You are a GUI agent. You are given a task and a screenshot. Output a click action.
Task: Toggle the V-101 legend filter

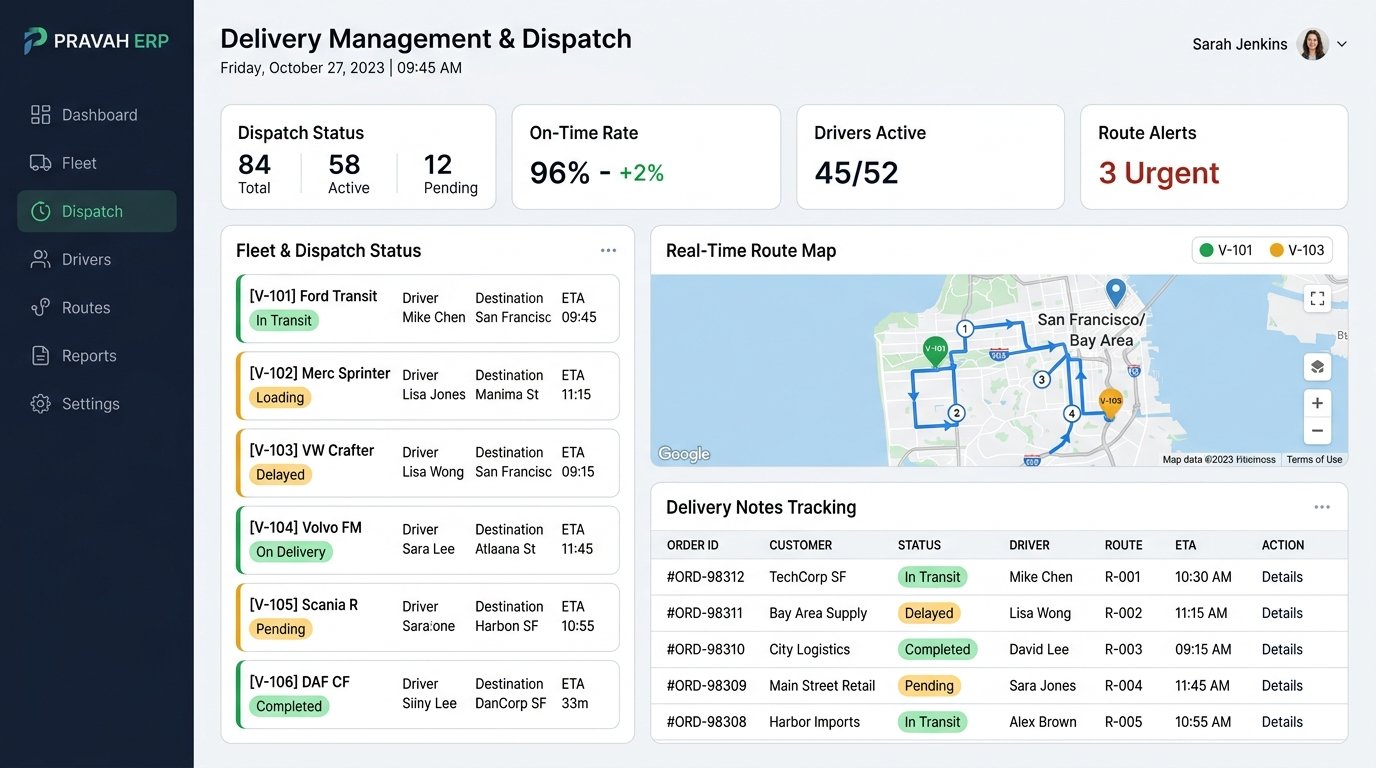point(1226,250)
